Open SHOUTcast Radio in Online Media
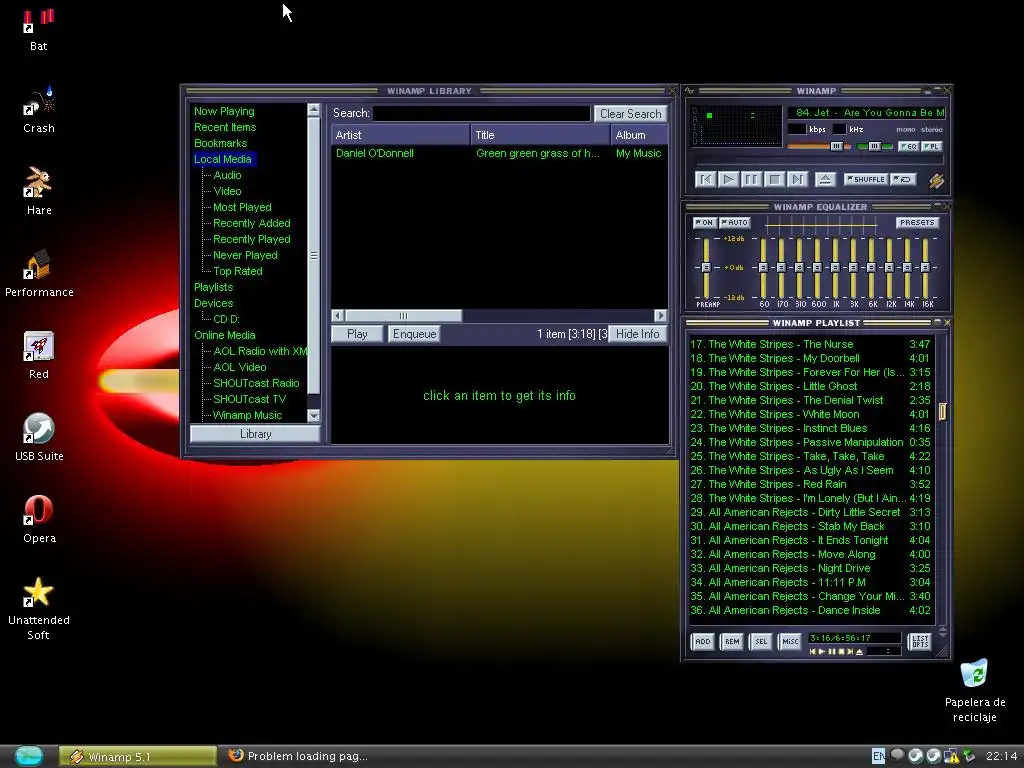Screen dimensions: 1024x768 pos(256,383)
